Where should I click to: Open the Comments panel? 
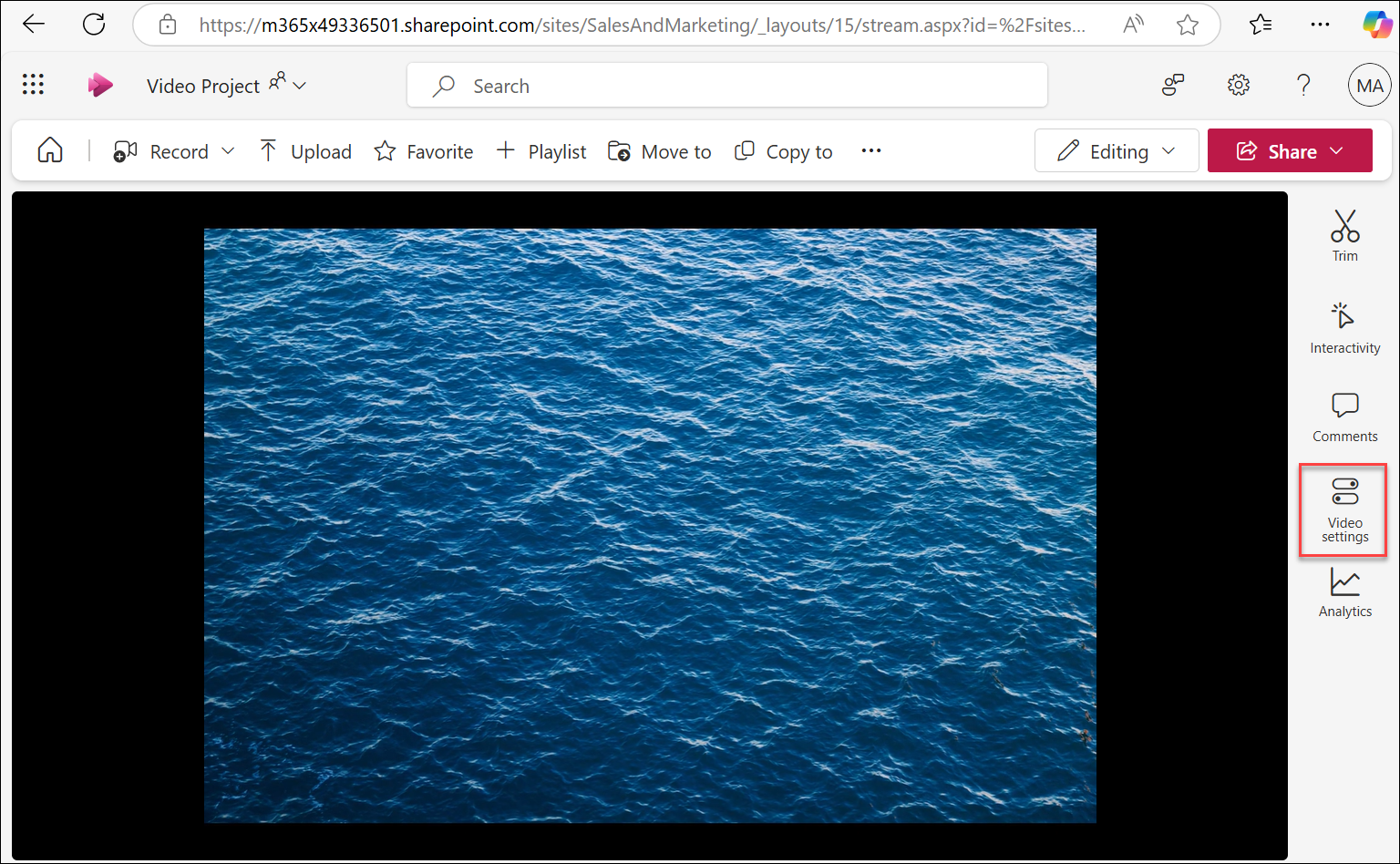[x=1344, y=417]
